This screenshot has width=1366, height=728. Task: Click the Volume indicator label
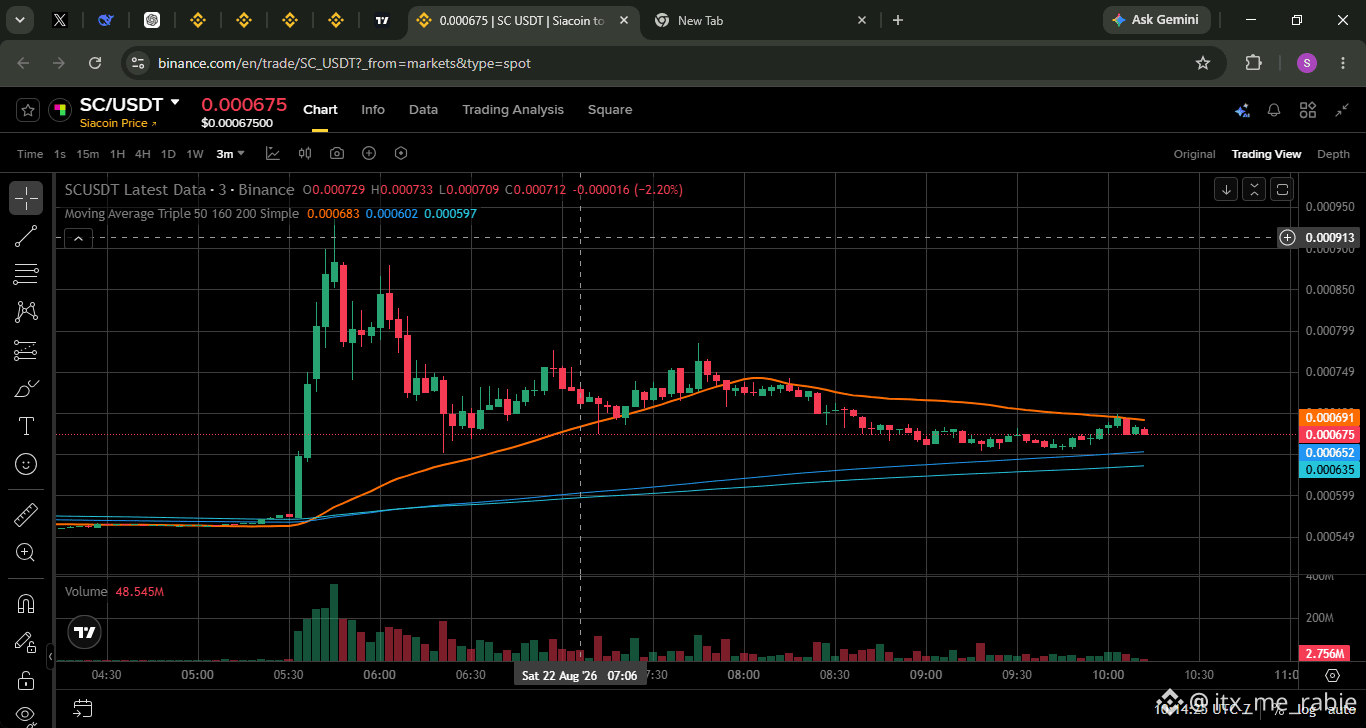coord(86,592)
